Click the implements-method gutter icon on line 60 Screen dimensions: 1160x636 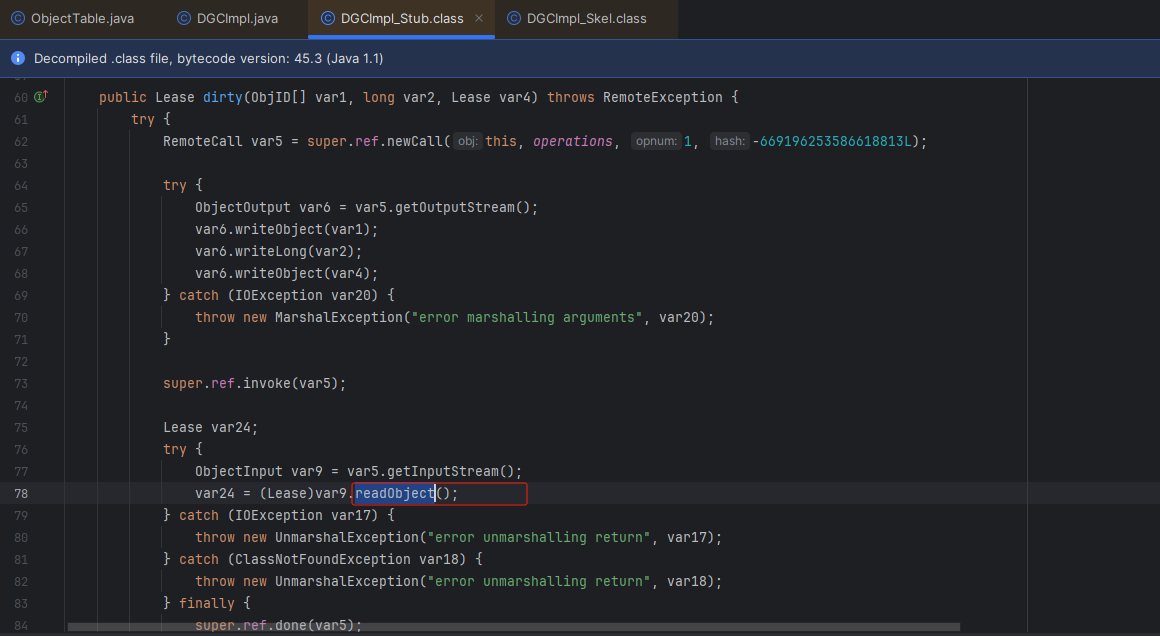click(x=41, y=97)
